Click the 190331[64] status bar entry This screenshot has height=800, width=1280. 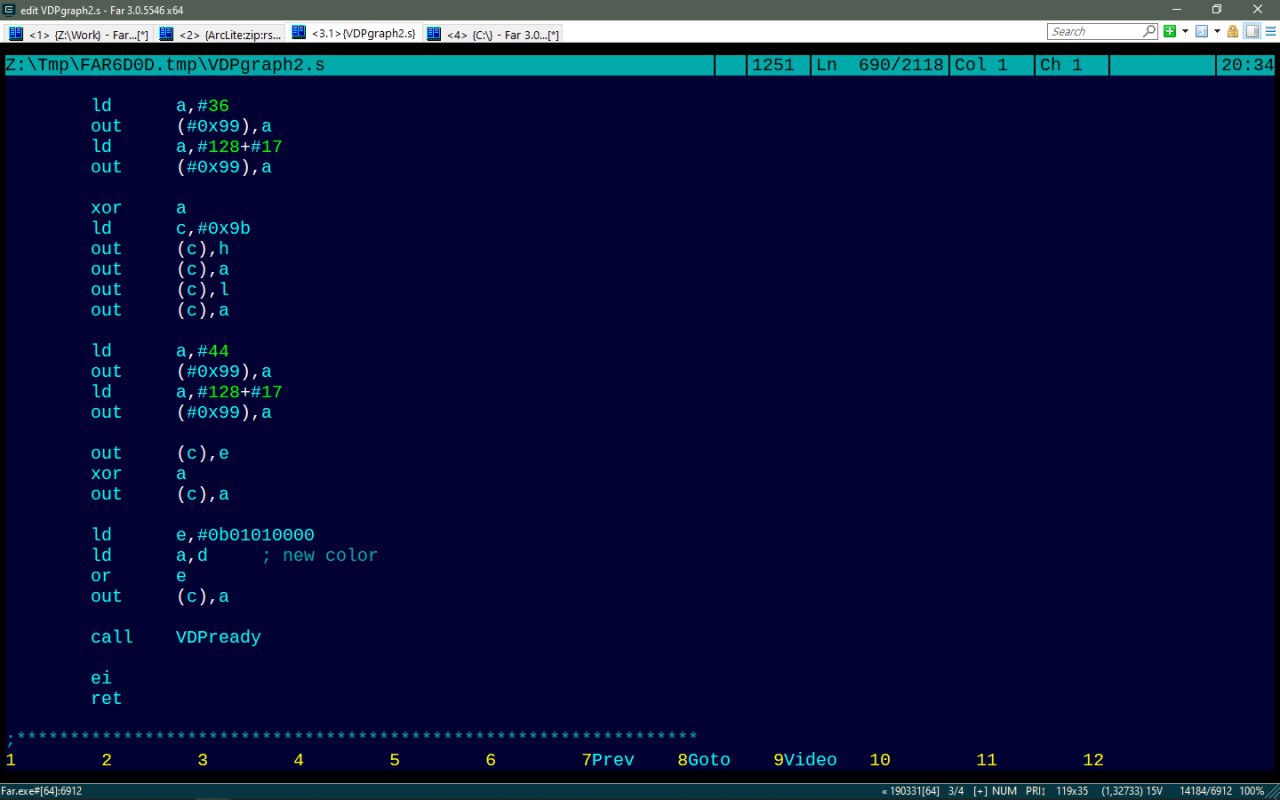pyautogui.click(x=911, y=791)
